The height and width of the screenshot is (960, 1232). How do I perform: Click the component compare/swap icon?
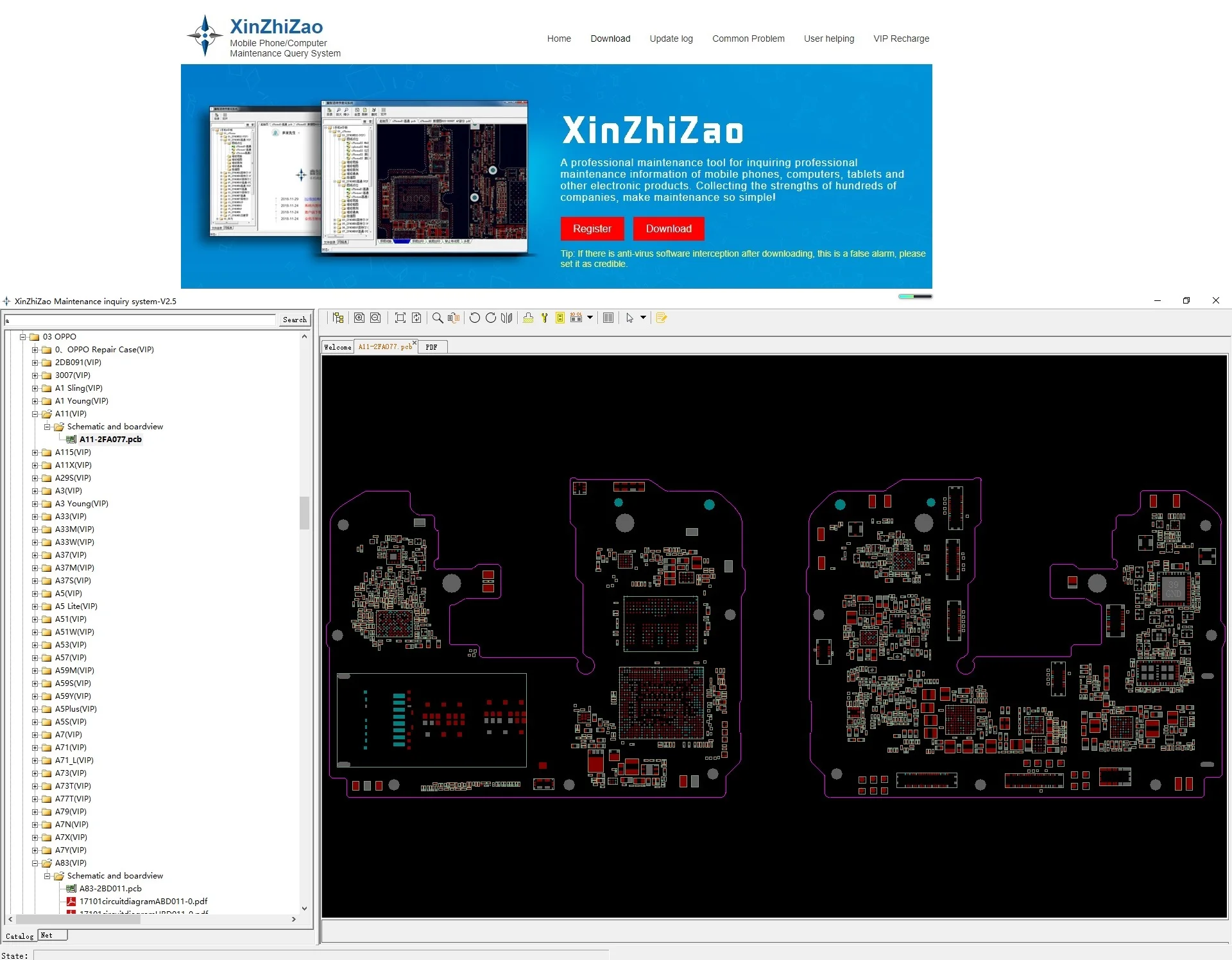coord(454,318)
